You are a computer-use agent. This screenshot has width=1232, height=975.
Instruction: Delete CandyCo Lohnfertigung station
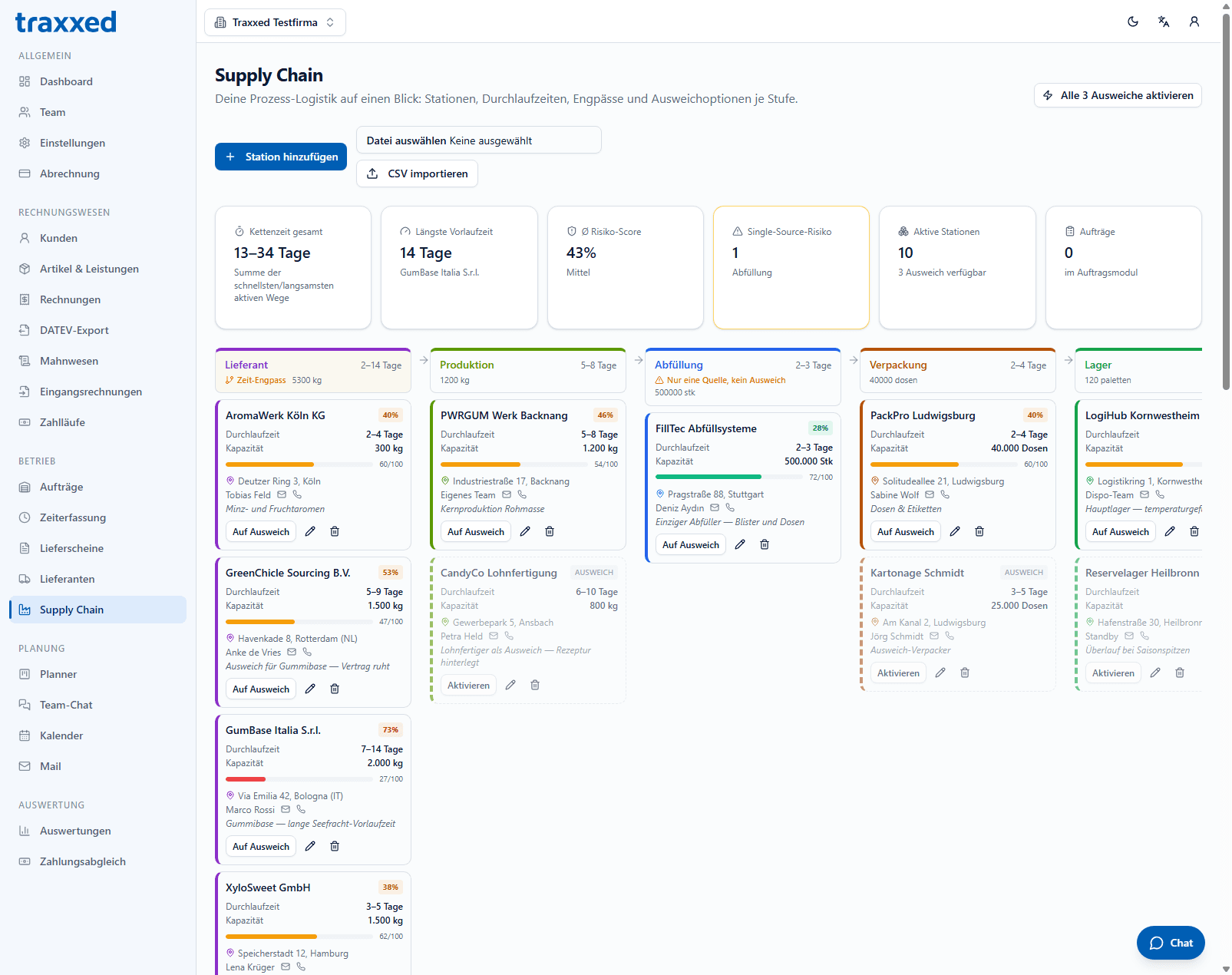(535, 685)
